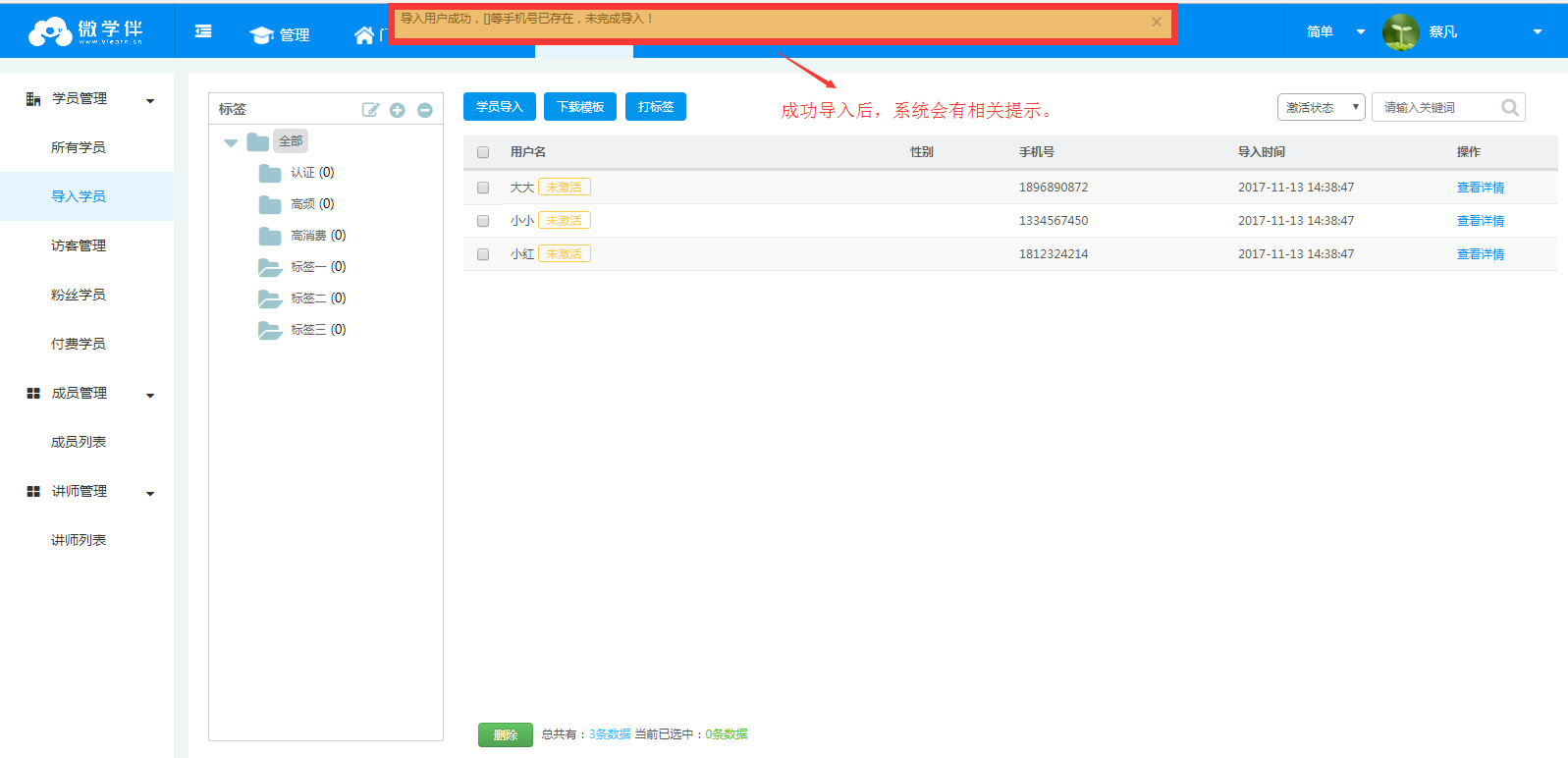This screenshot has width=1568, height=758.
Task: Expand the 蔡凡 user account dropdown arrow
Action: [x=1538, y=32]
